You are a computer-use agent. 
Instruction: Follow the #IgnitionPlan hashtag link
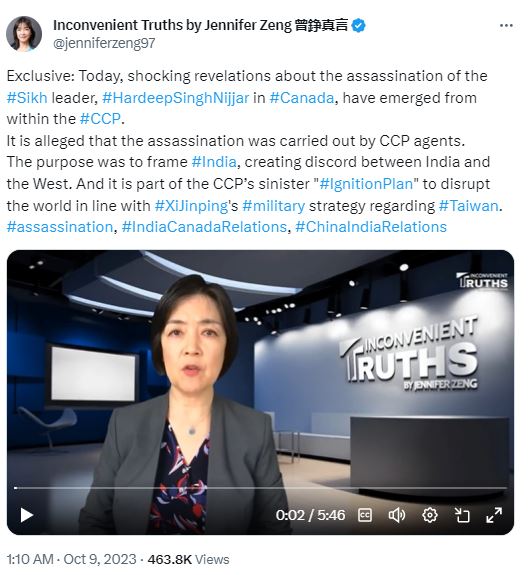pos(366,184)
